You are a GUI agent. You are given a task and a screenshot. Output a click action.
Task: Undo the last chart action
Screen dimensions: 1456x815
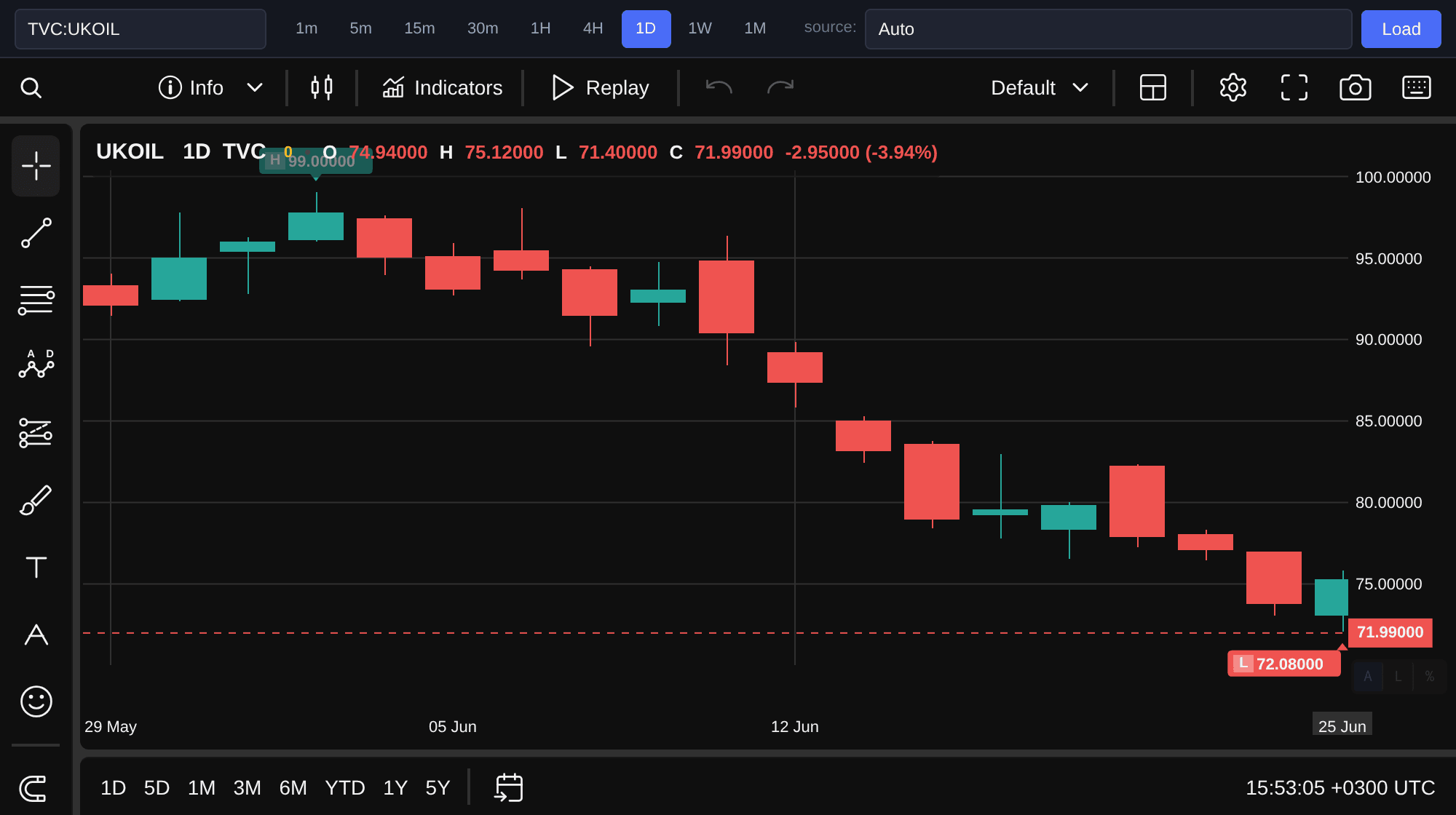(719, 88)
